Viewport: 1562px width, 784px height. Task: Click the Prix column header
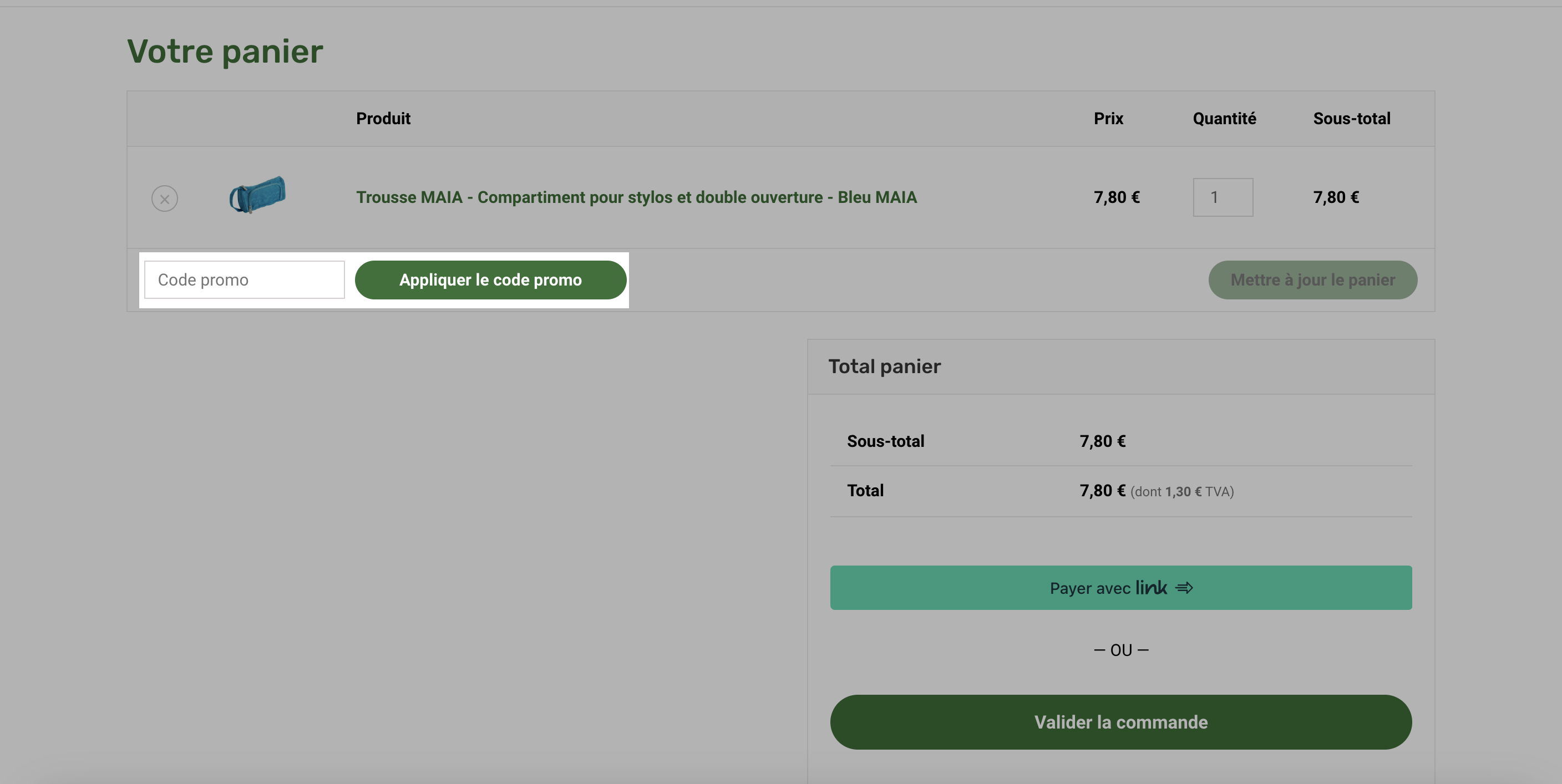(x=1108, y=118)
